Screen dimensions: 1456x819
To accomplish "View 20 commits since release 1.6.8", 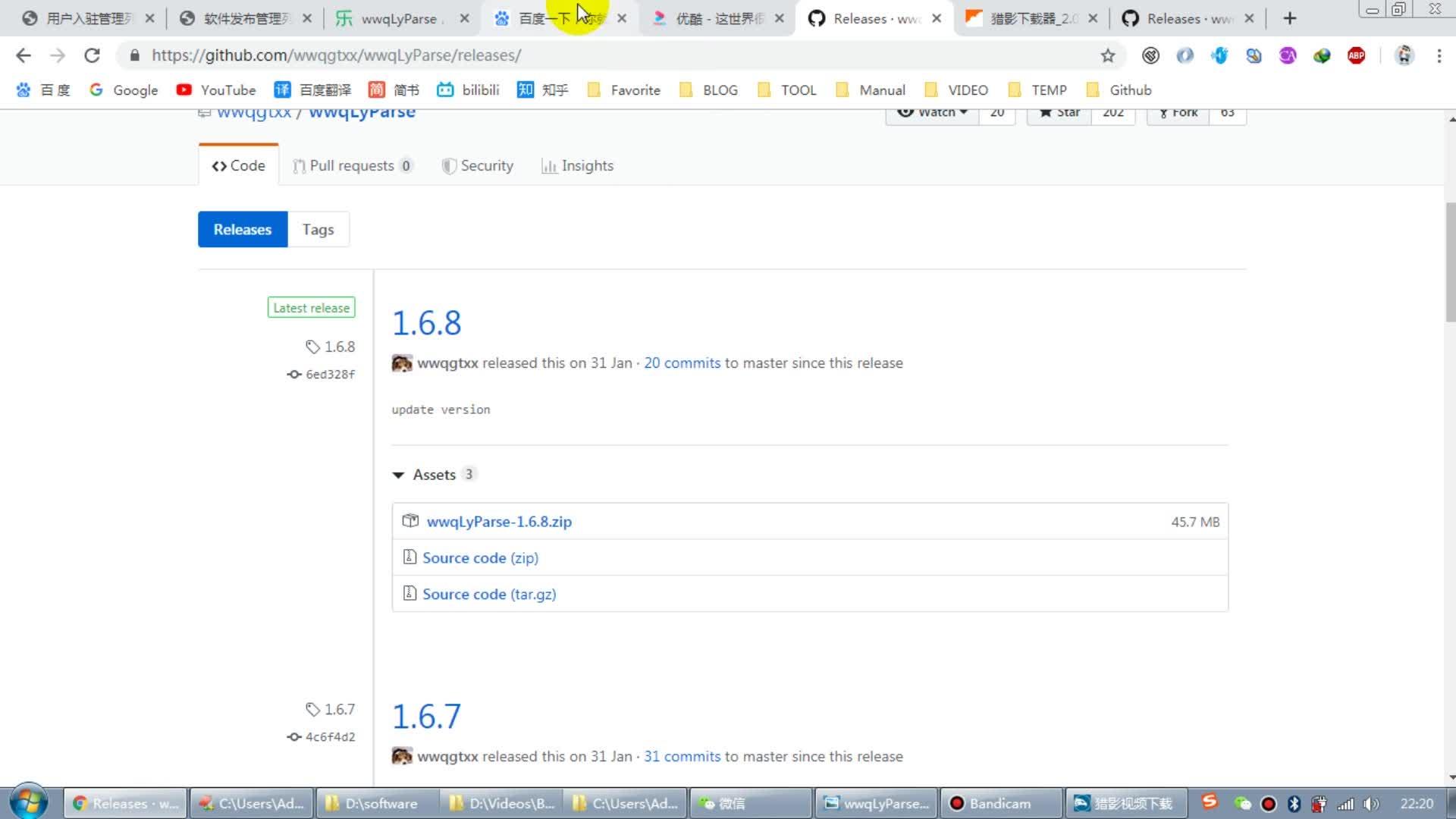I will [682, 362].
